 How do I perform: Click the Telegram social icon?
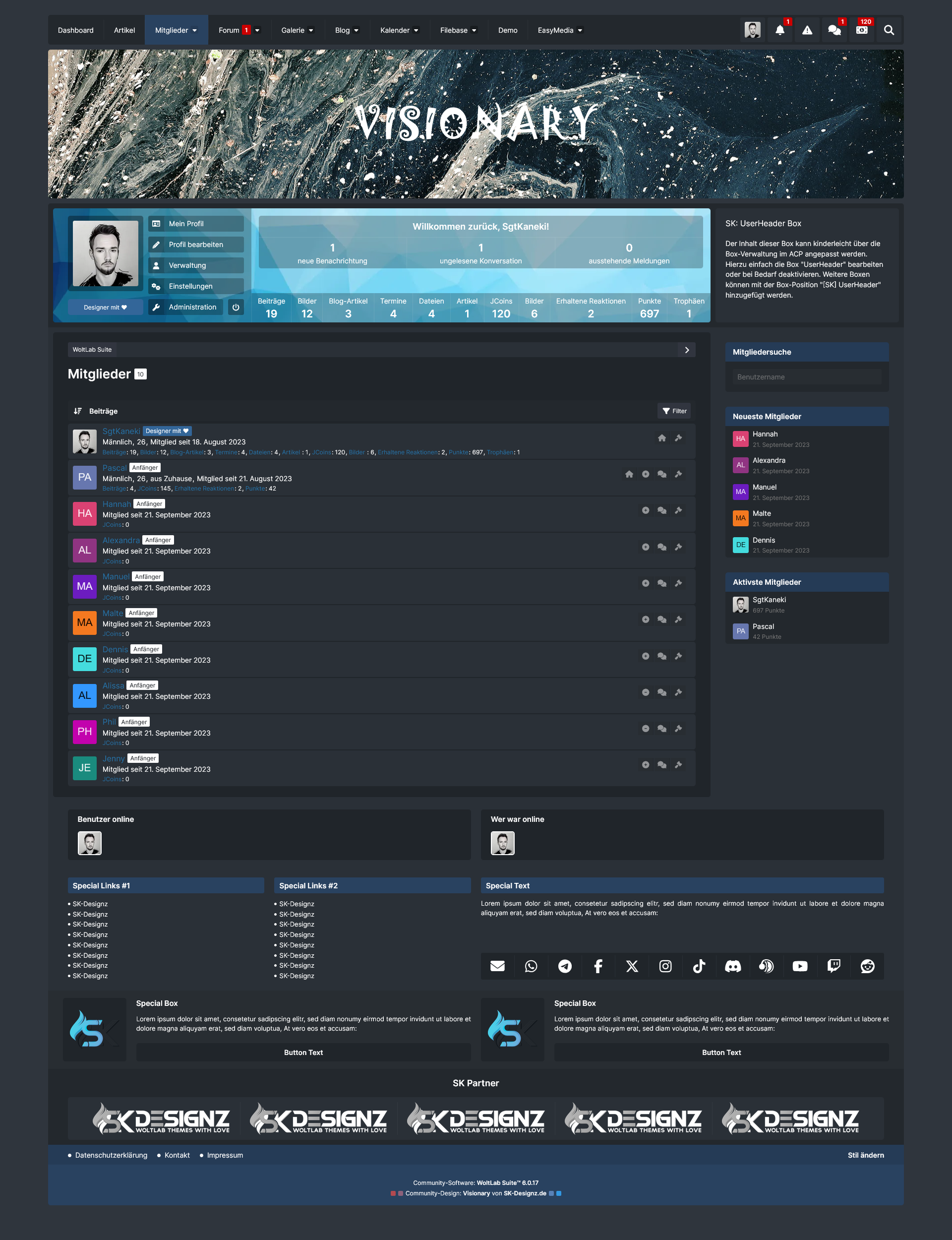point(564,966)
